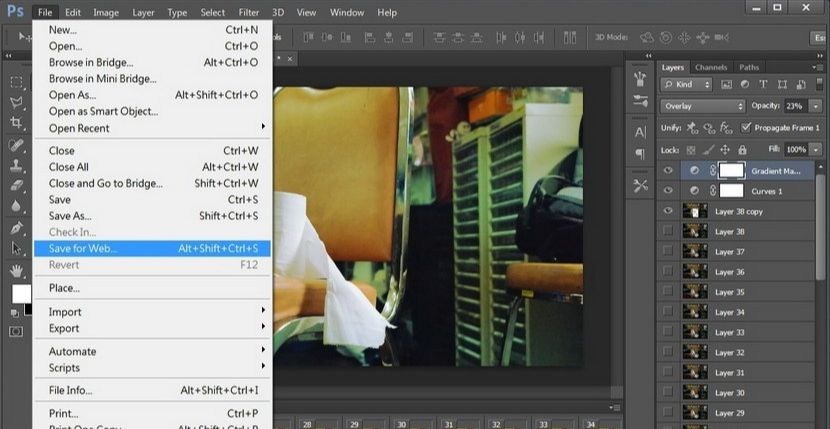Show Layer 35 visibility box
This screenshot has width=830, height=429.
coord(668,291)
